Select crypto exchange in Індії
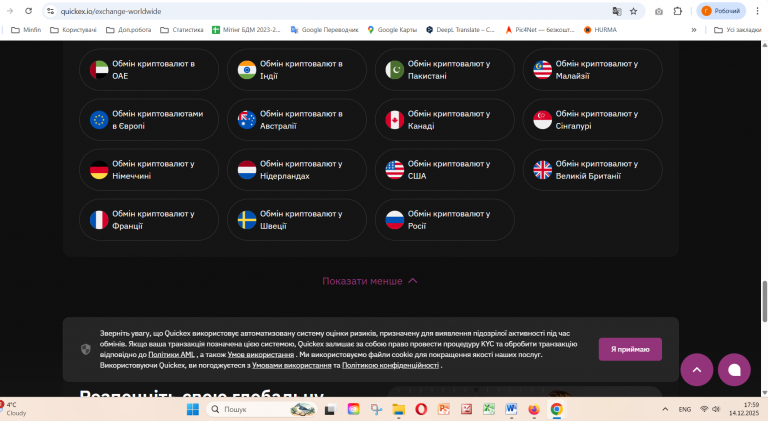768x421 pixels. pos(297,70)
